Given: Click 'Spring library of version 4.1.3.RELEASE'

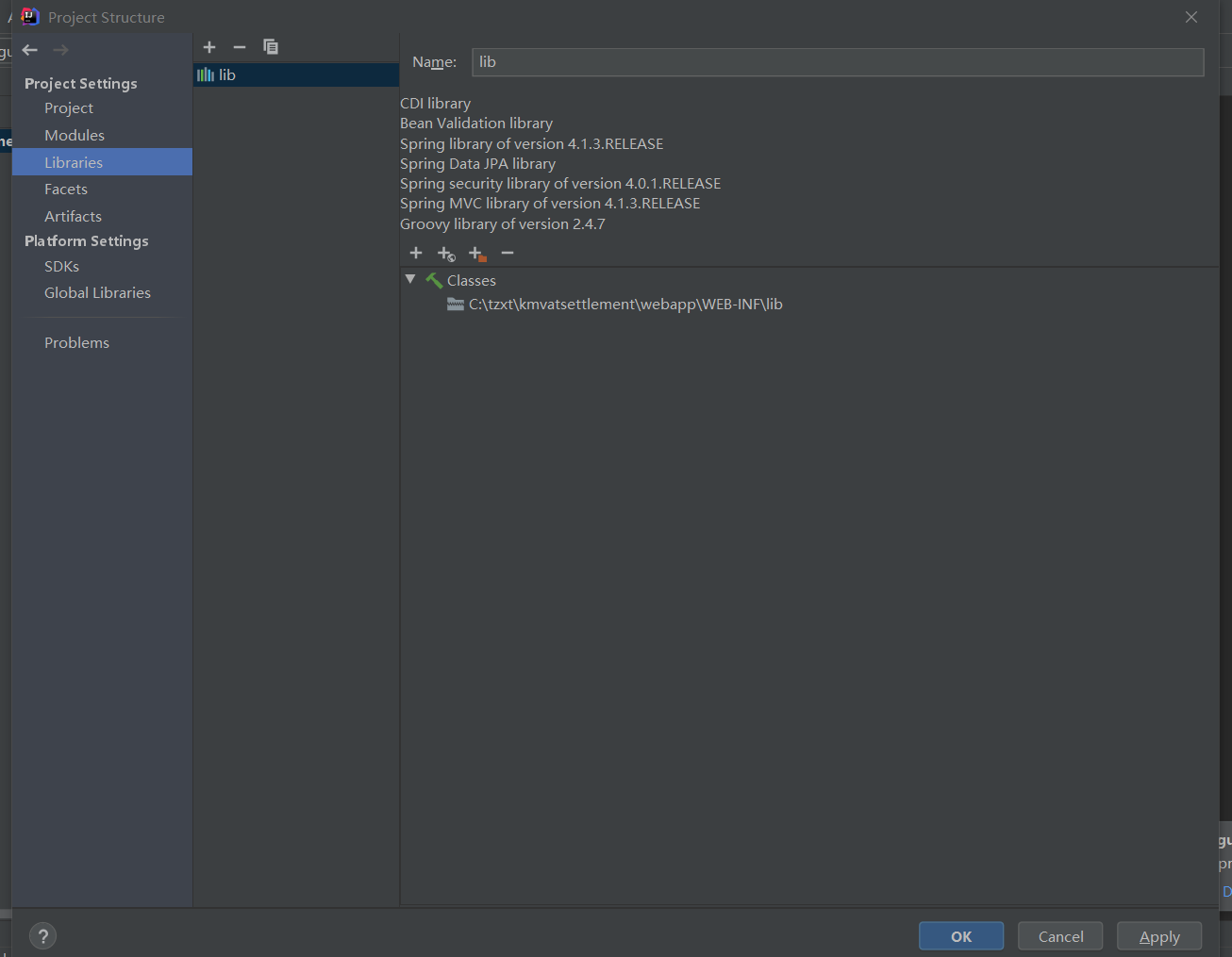Looking at the screenshot, I should click(532, 144).
